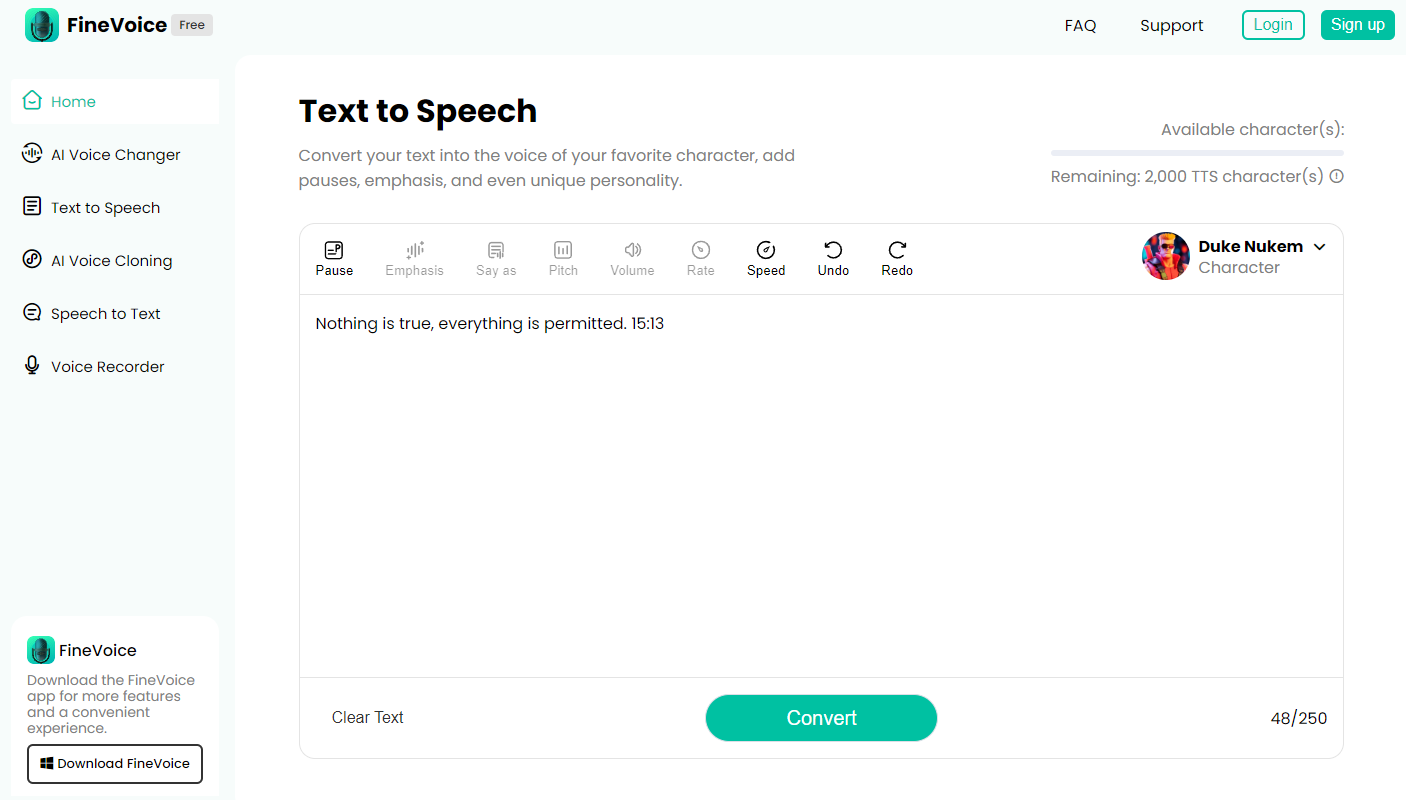The height and width of the screenshot is (800, 1406).
Task: Select Speech to Text in sidebar
Action: [x=105, y=314]
